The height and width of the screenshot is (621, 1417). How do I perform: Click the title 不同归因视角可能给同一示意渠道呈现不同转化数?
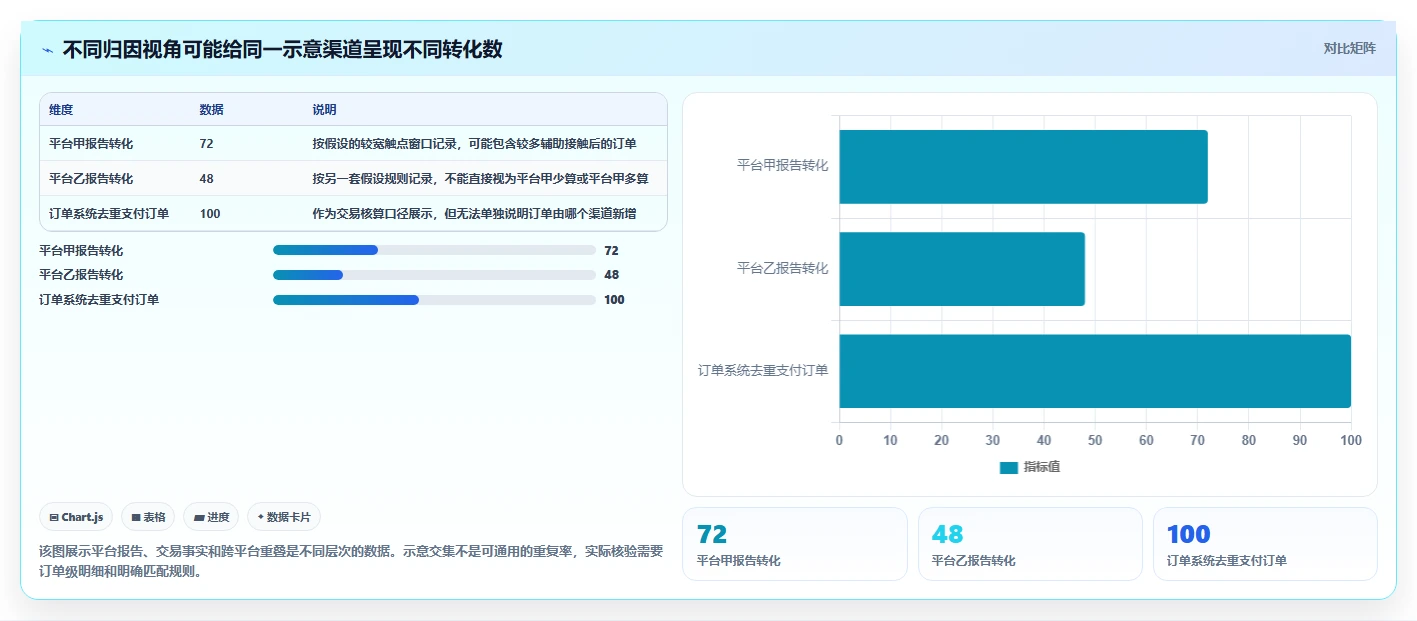click(282, 49)
